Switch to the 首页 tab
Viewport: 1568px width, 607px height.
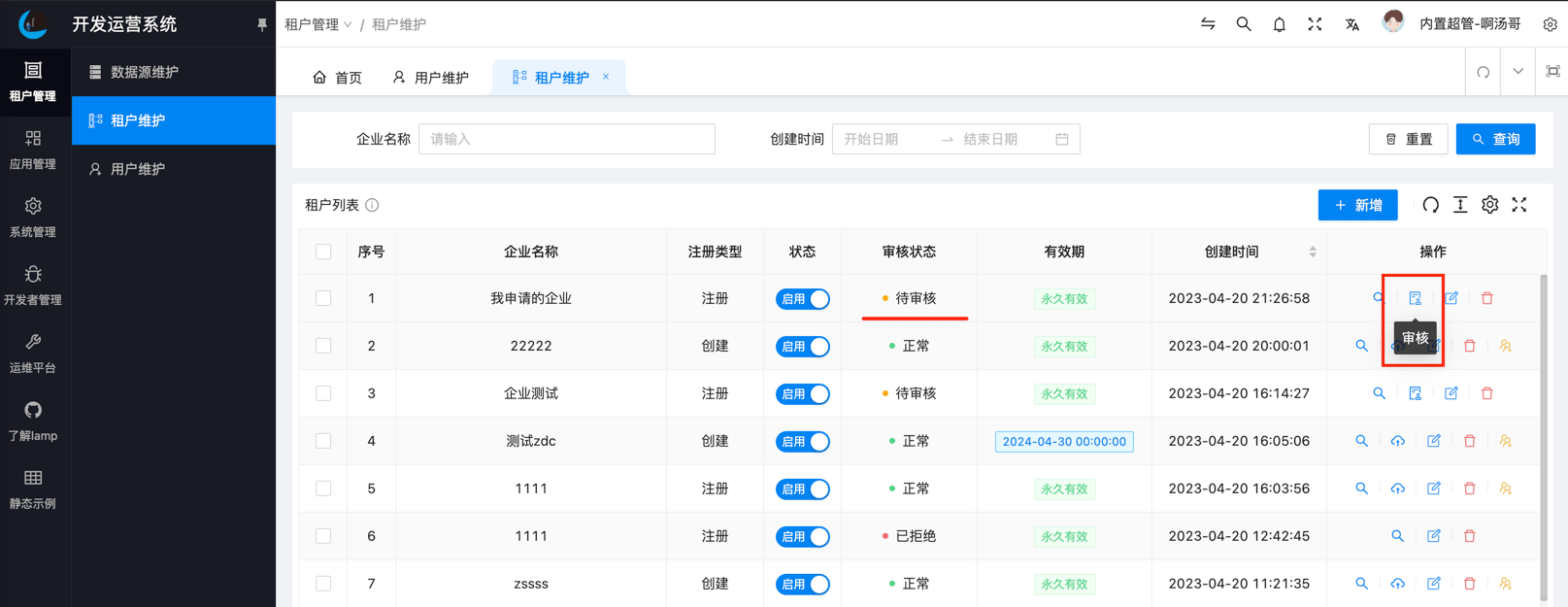click(337, 78)
